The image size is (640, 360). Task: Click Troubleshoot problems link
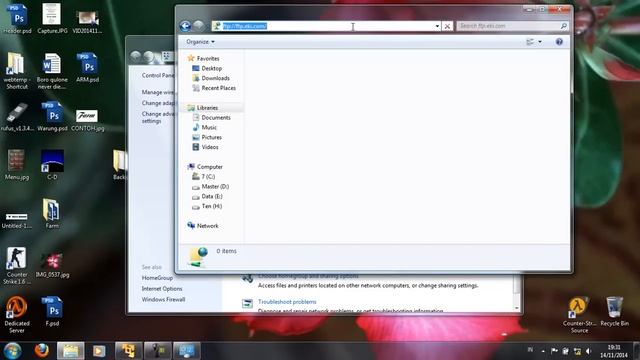287,302
